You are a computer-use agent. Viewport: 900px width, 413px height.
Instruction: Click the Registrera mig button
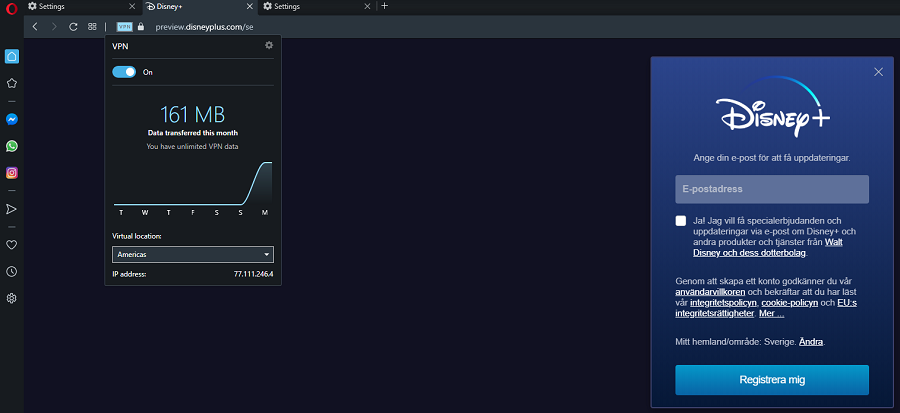772,380
